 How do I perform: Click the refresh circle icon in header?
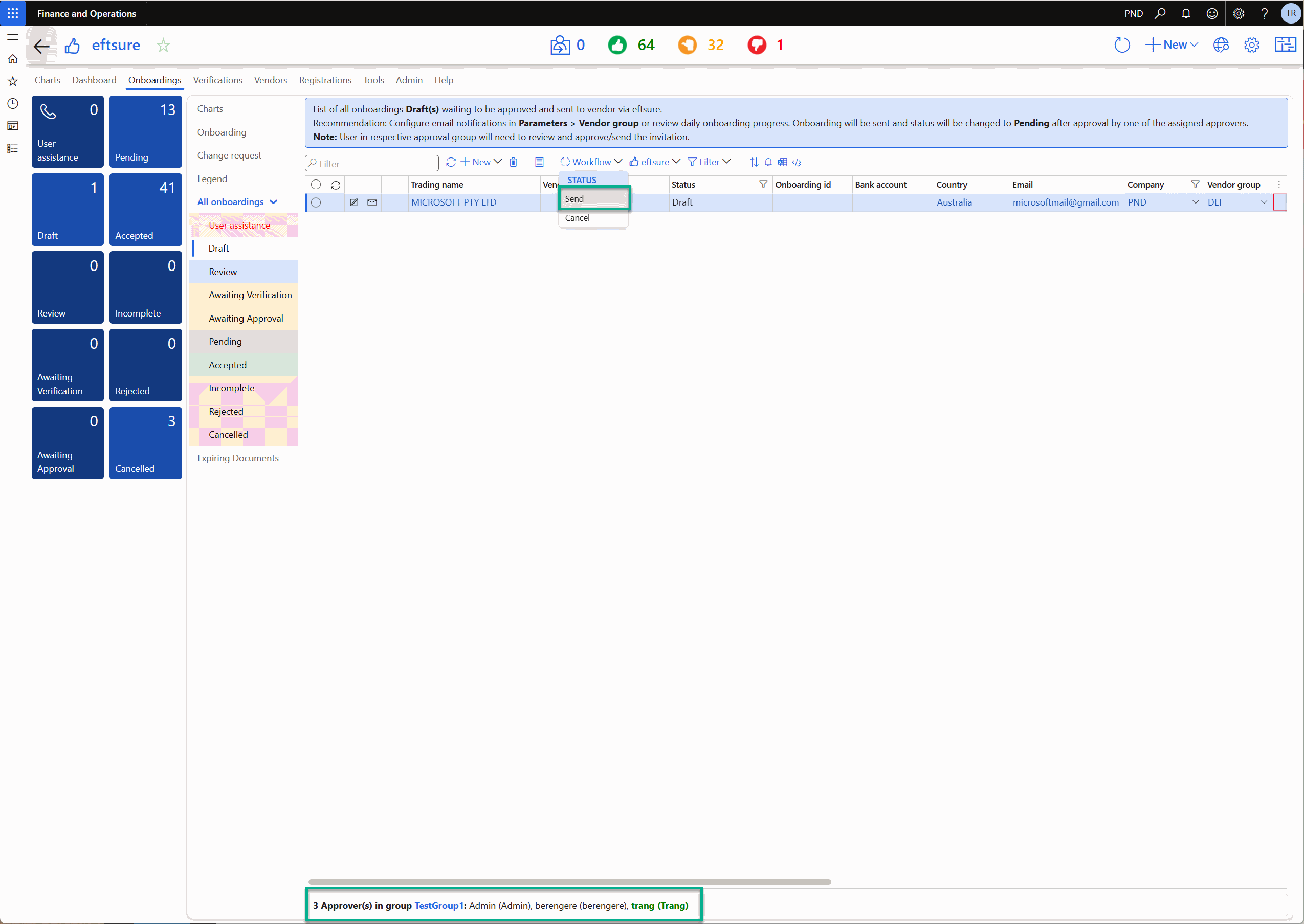[x=1122, y=45]
